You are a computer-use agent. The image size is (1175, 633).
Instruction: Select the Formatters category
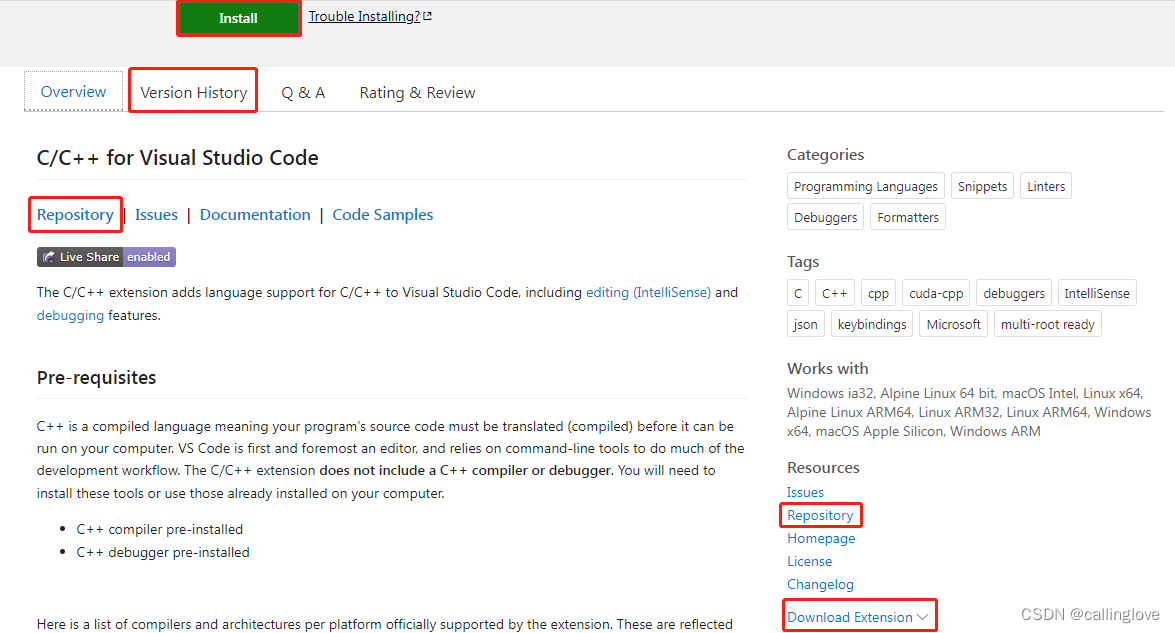click(907, 217)
